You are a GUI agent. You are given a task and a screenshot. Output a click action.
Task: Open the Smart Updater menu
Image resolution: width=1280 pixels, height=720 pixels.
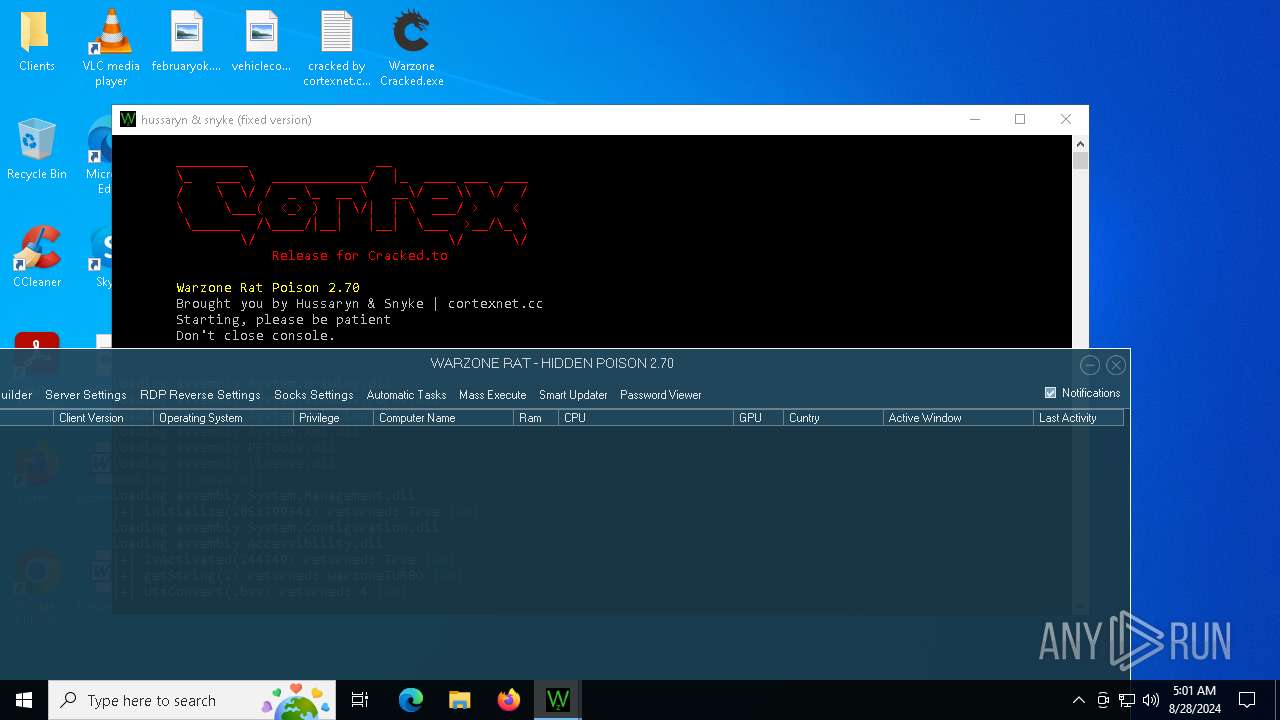click(573, 395)
